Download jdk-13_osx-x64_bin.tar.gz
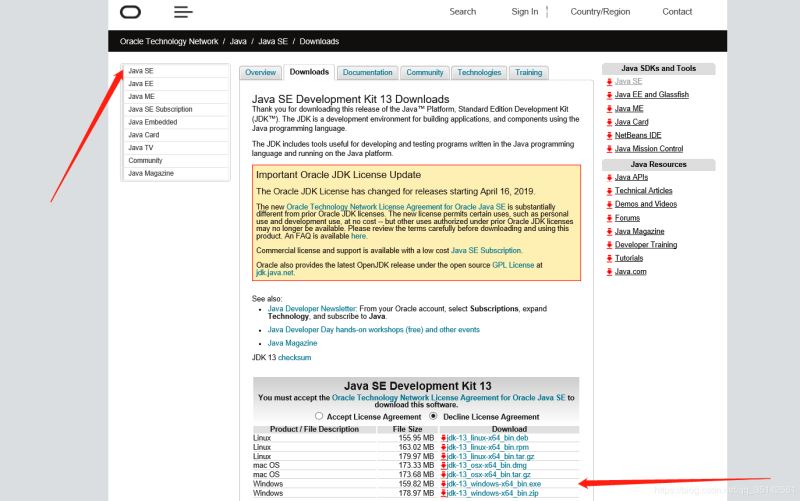This screenshot has width=800, height=501. point(489,474)
